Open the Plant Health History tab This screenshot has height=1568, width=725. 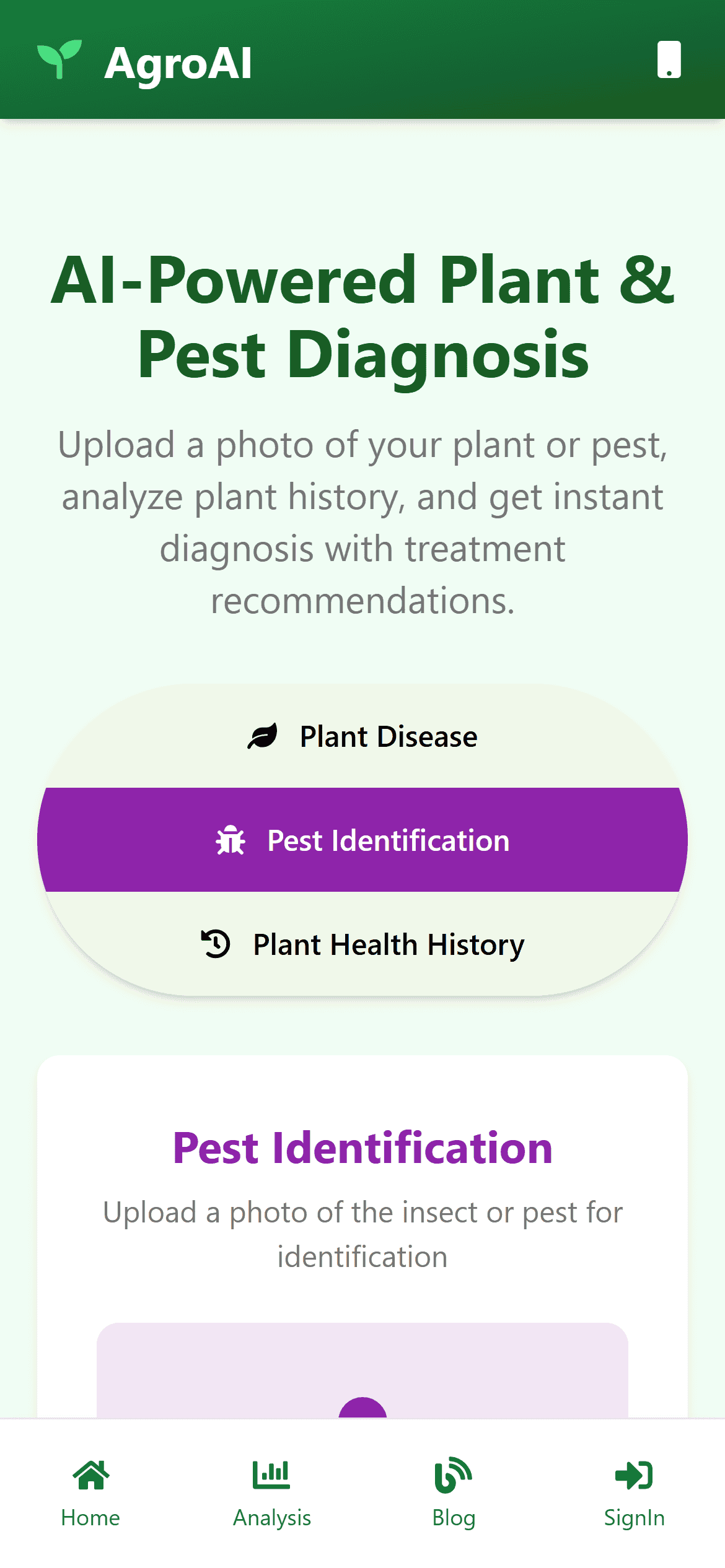point(362,944)
